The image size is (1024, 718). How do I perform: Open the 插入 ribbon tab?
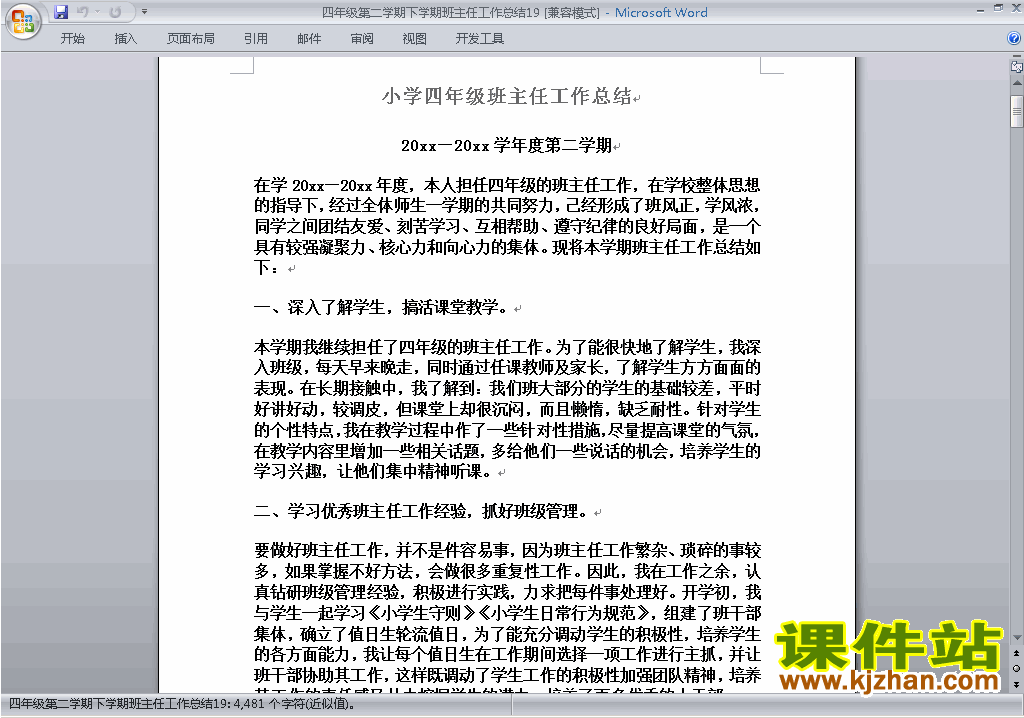125,39
